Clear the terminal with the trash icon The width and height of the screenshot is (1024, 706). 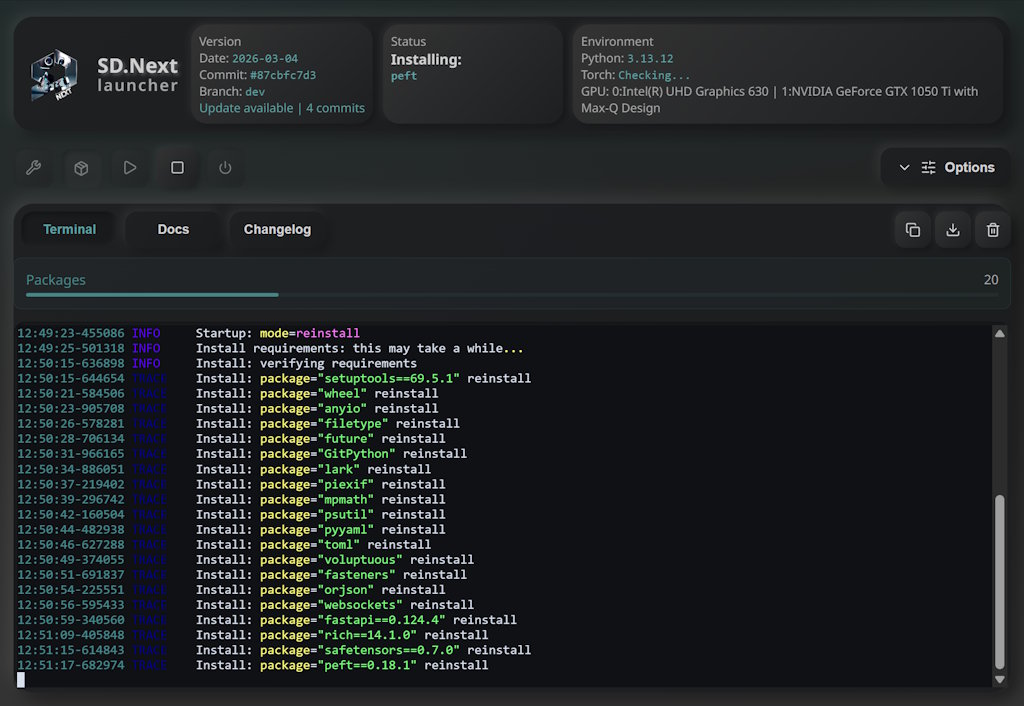[993, 230]
